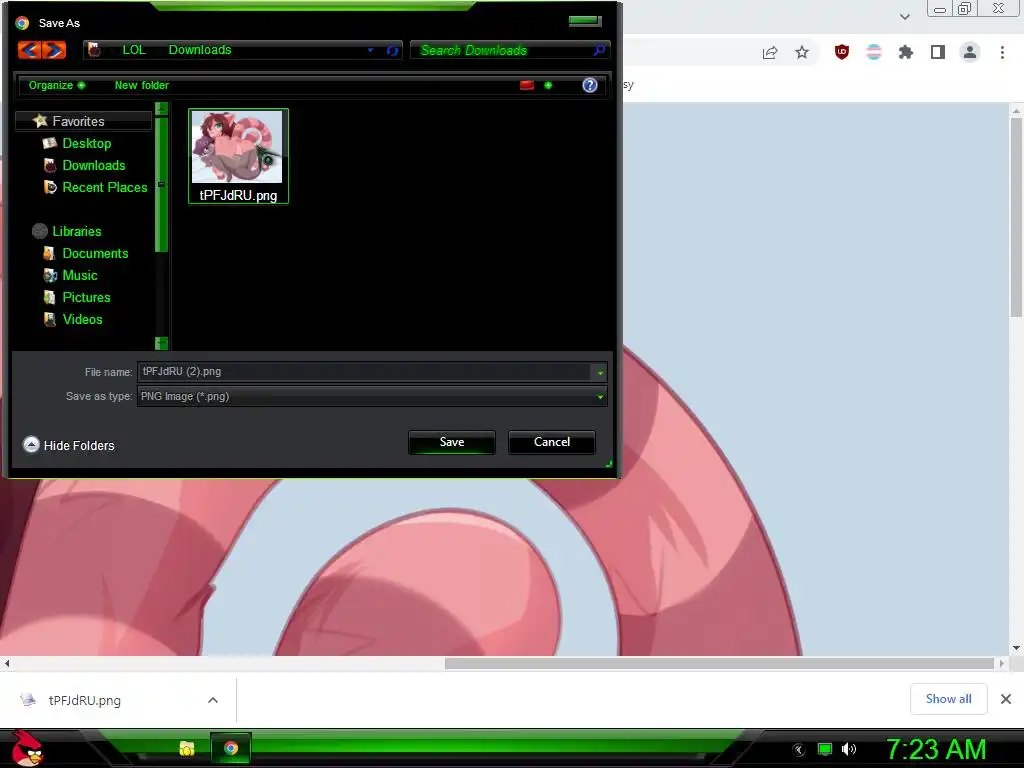1024x768 pixels.
Task: Select Libraries in the navigation pane
Action: pyautogui.click(x=77, y=231)
